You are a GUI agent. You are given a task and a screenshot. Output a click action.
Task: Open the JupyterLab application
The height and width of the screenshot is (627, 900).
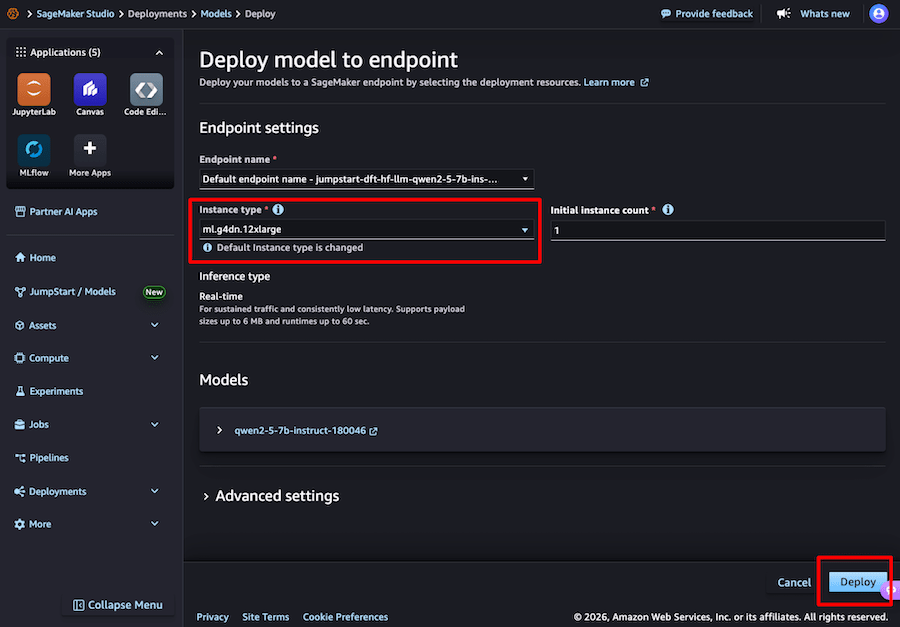[34, 90]
